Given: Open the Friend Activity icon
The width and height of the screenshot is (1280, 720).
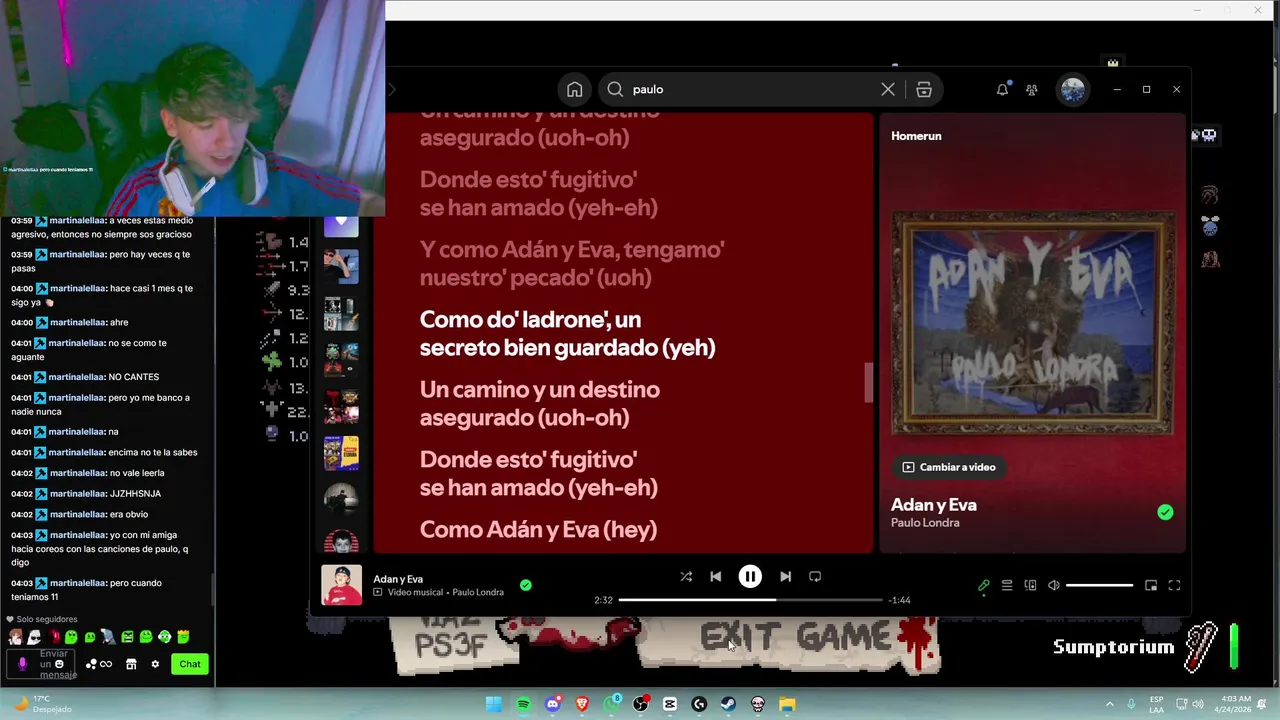Looking at the screenshot, I should pyautogui.click(x=1031, y=89).
